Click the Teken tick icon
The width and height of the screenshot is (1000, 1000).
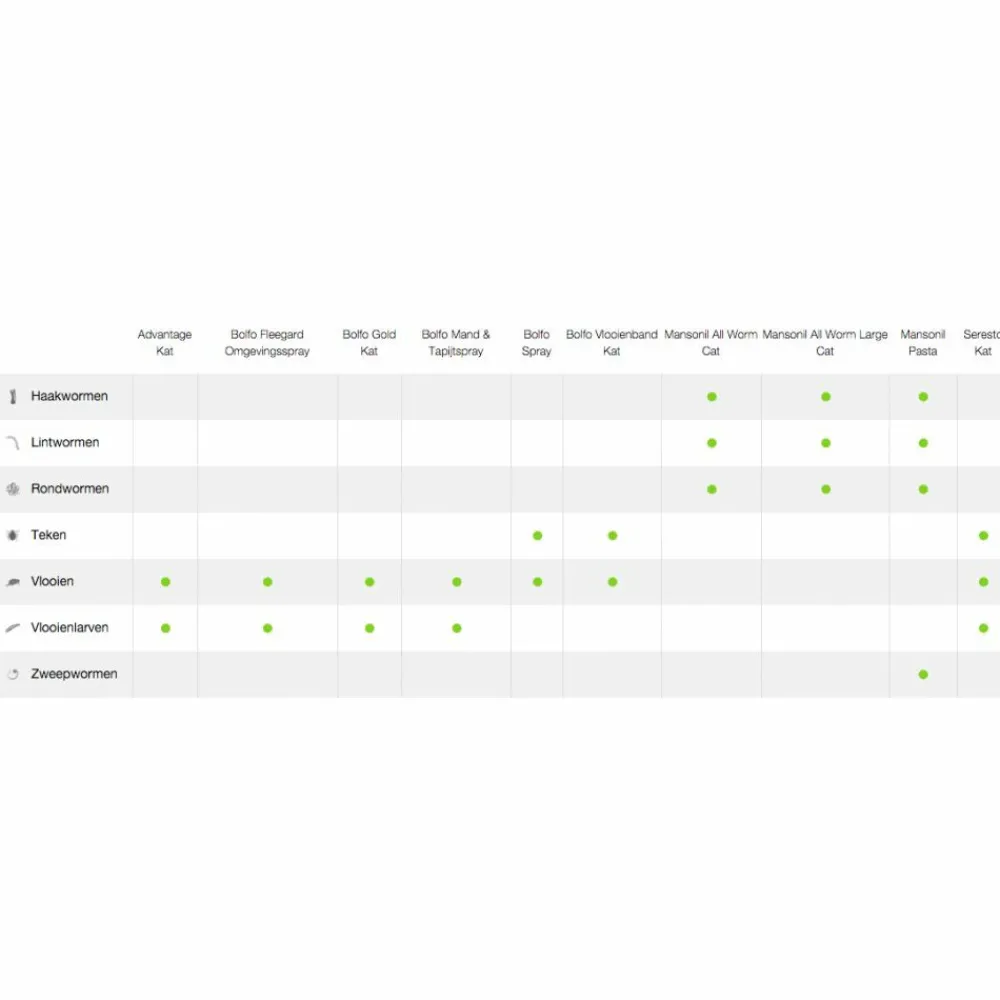[x=13, y=535]
